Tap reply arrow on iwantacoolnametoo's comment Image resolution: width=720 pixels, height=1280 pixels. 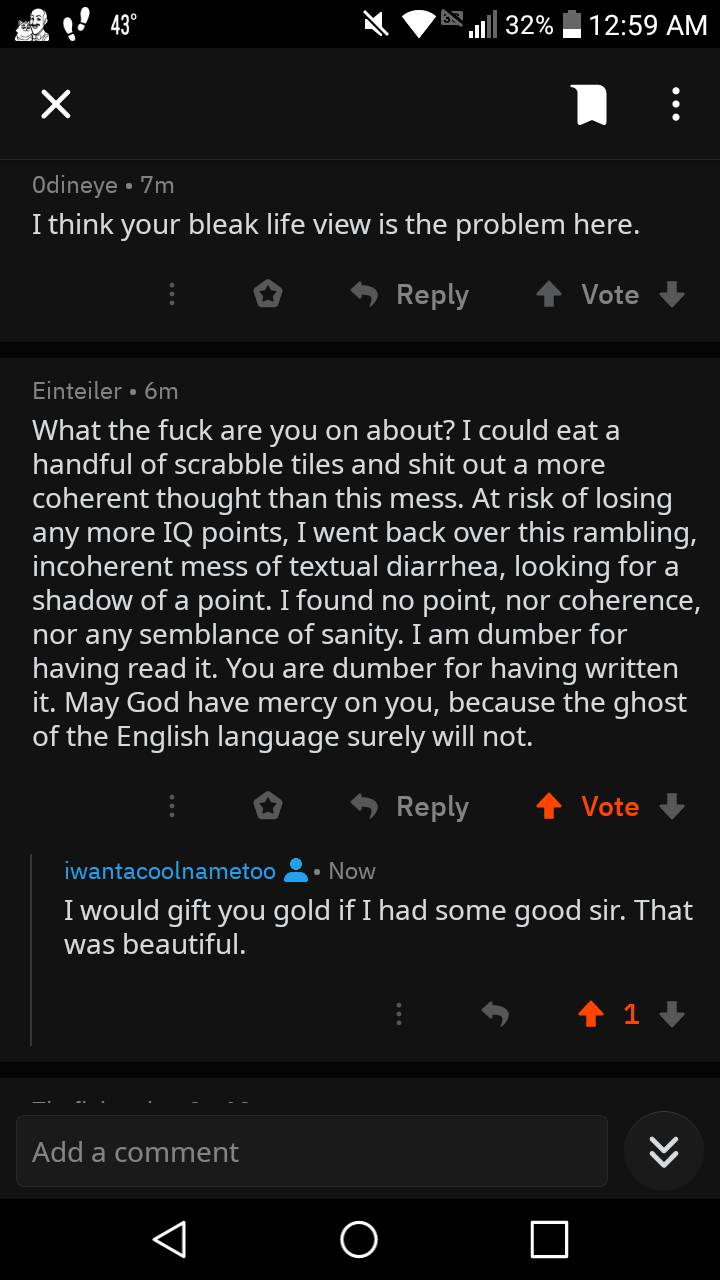[x=495, y=1014]
